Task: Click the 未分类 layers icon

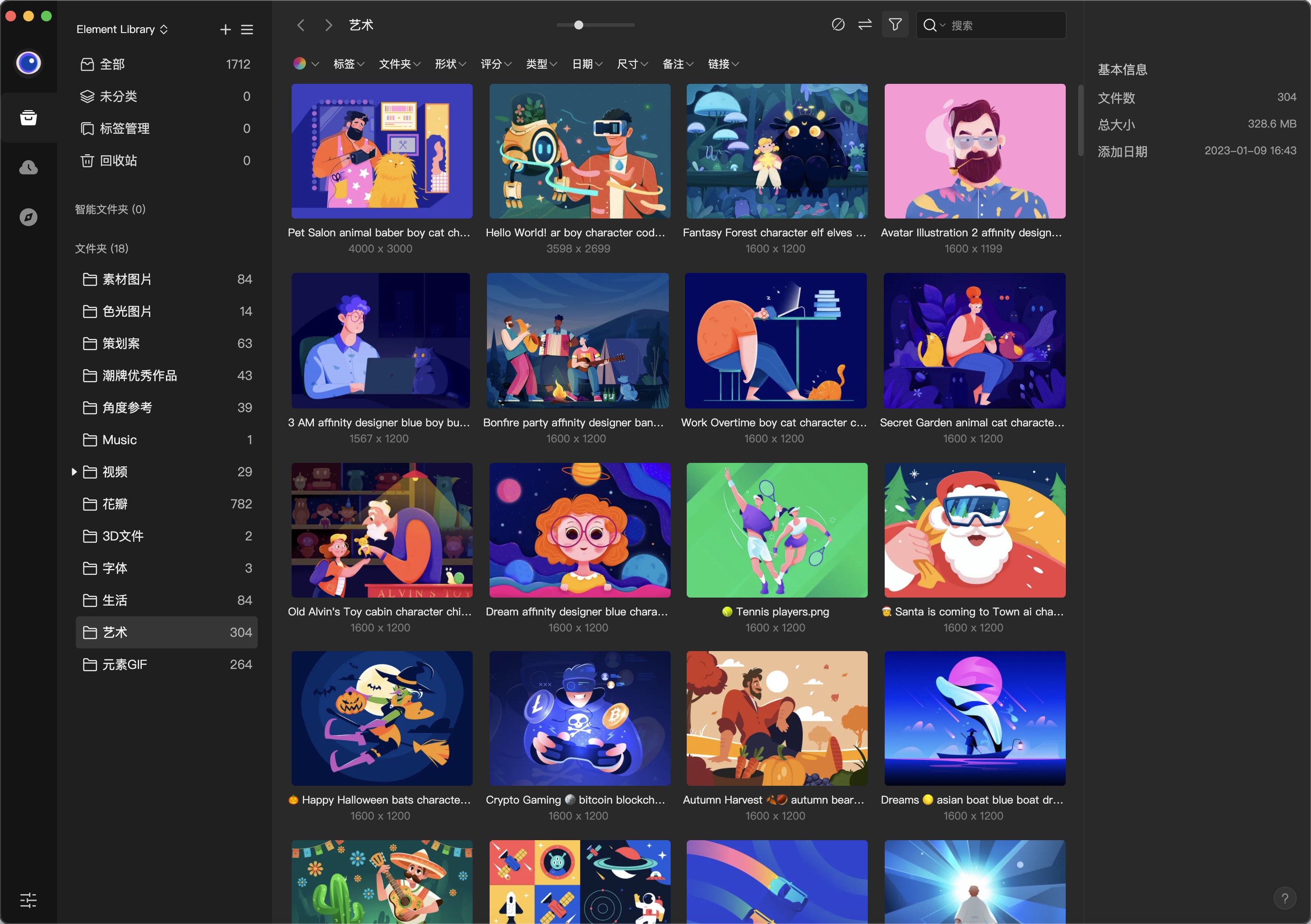Action: (x=87, y=96)
